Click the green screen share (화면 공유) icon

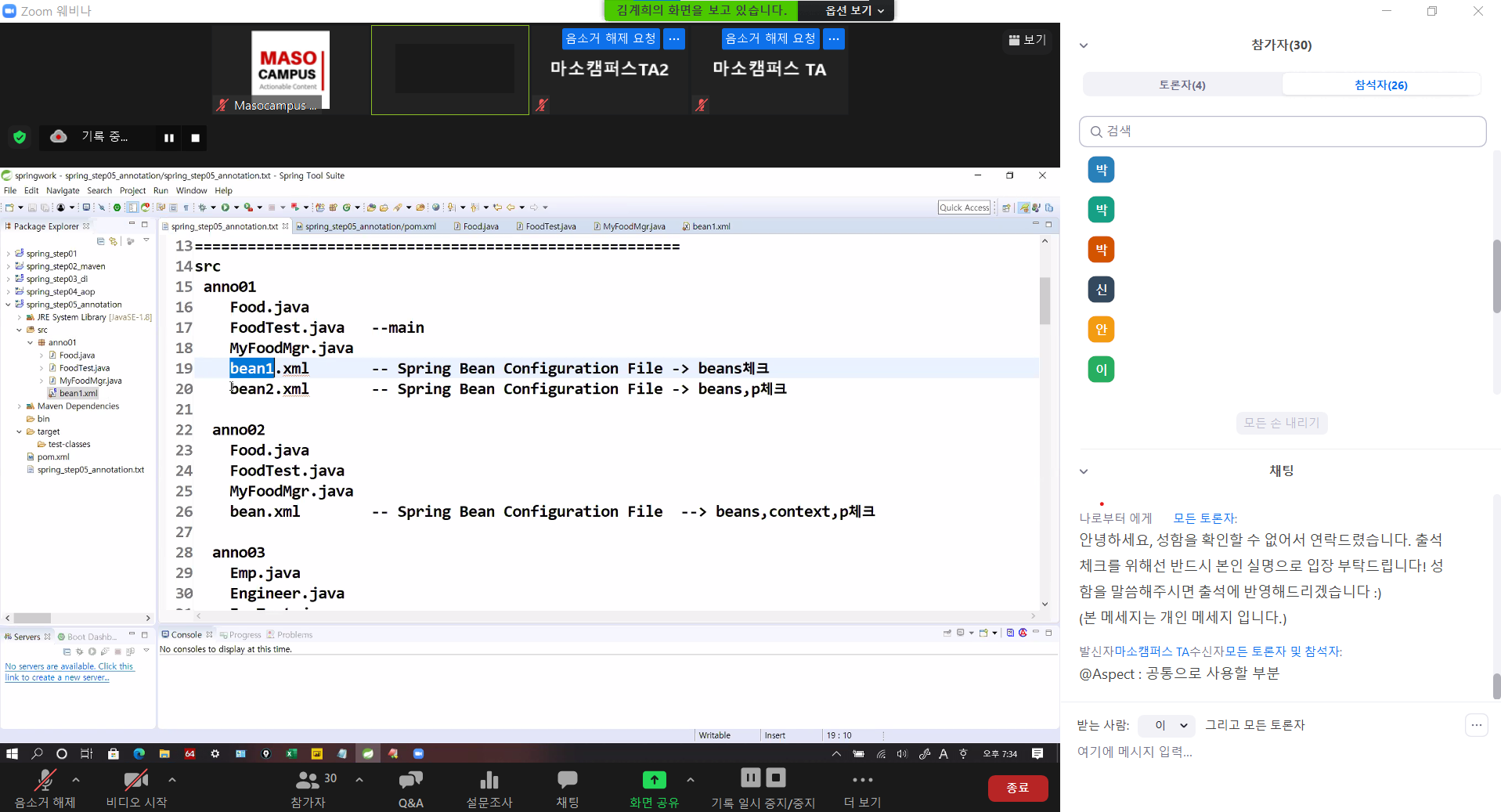pos(654,781)
